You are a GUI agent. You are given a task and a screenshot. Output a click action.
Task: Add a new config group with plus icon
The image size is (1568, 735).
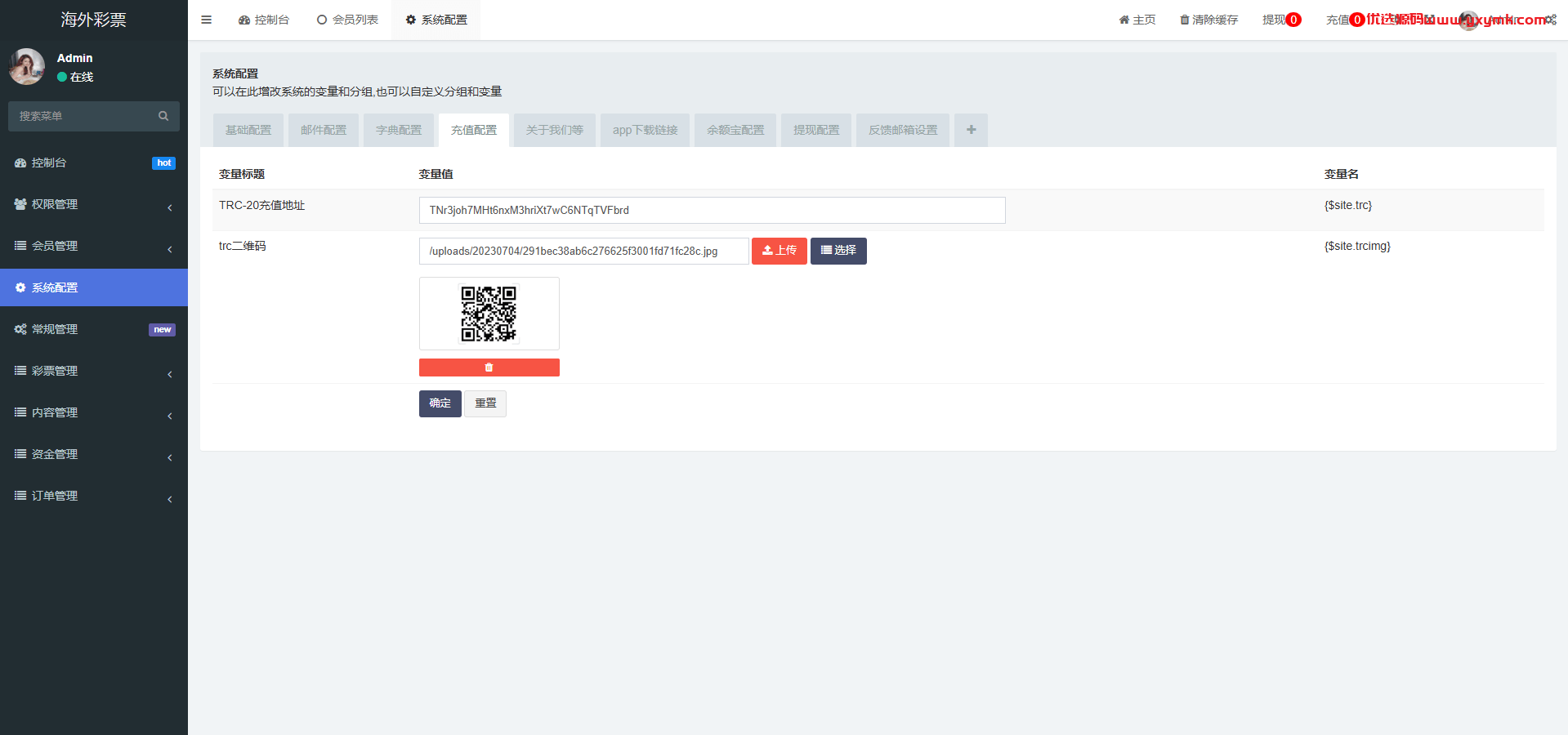tap(971, 130)
